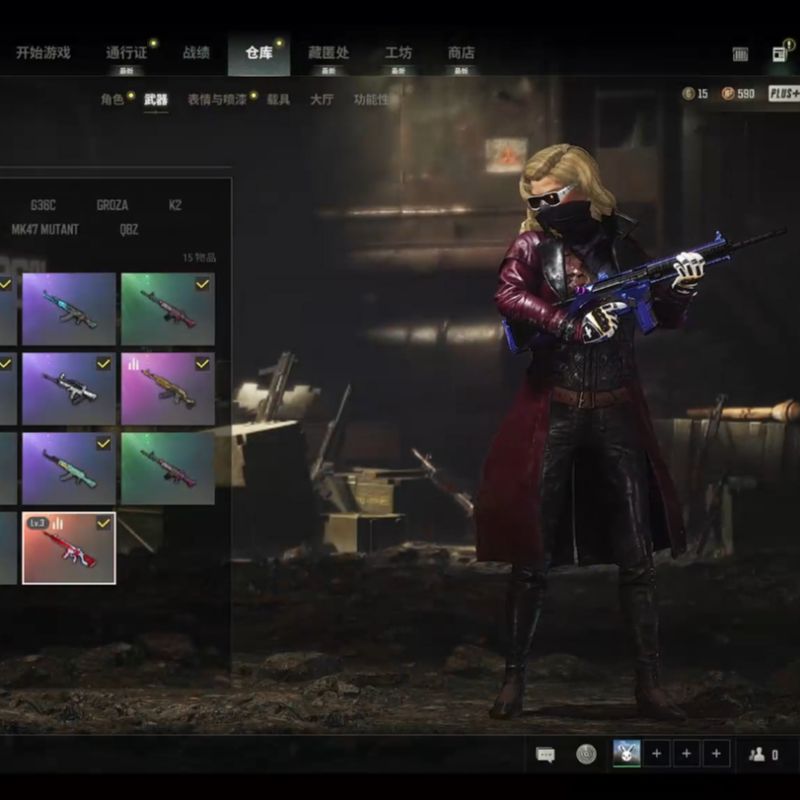Open the chat bubble icon
The width and height of the screenshot is (800, 800).
tap(545, 755)
